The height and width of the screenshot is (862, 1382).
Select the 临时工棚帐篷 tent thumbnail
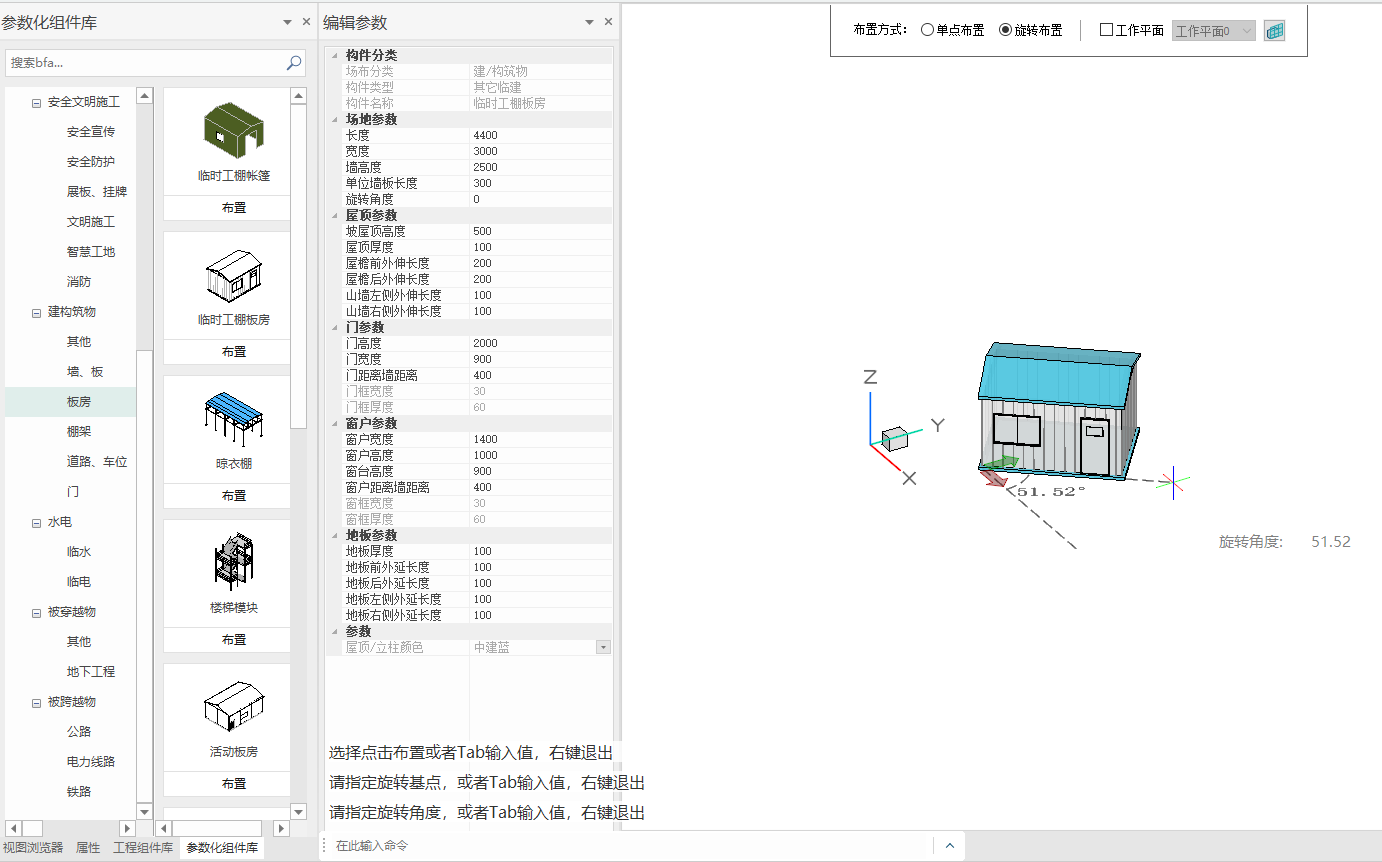(234, 129)
